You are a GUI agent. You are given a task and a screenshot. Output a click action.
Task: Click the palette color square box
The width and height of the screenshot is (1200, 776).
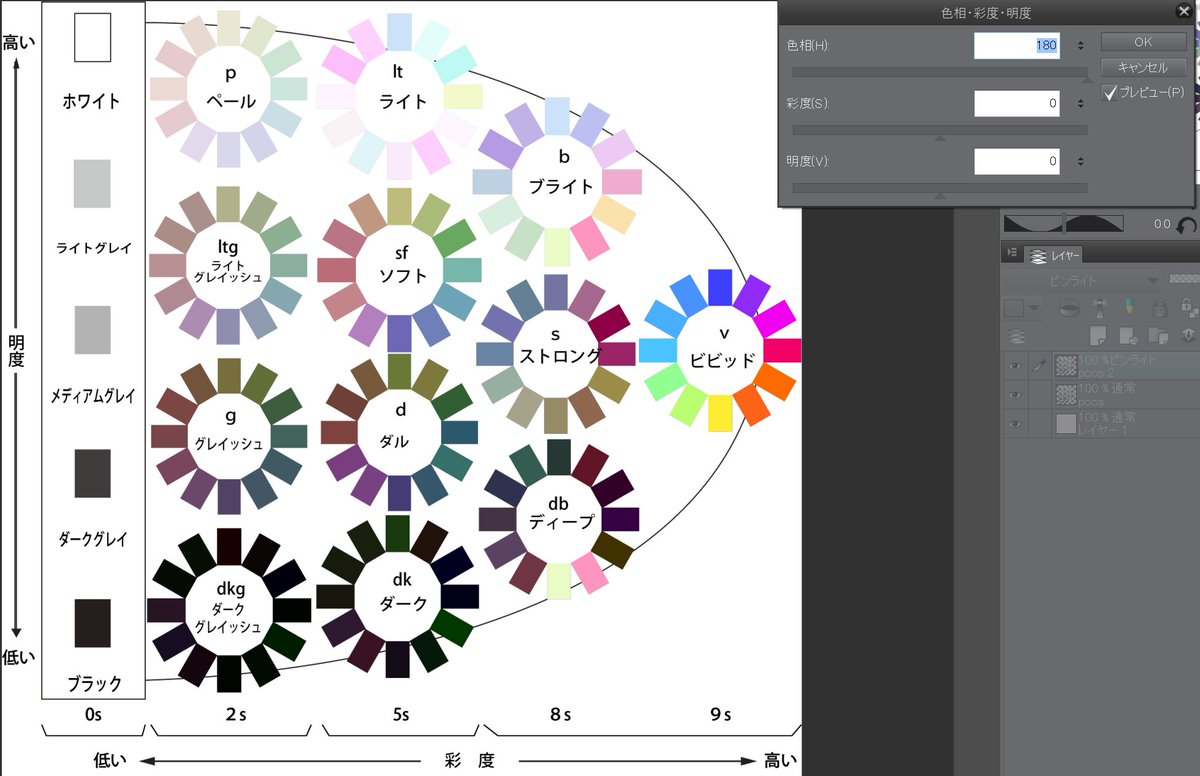click(1014, 308)
